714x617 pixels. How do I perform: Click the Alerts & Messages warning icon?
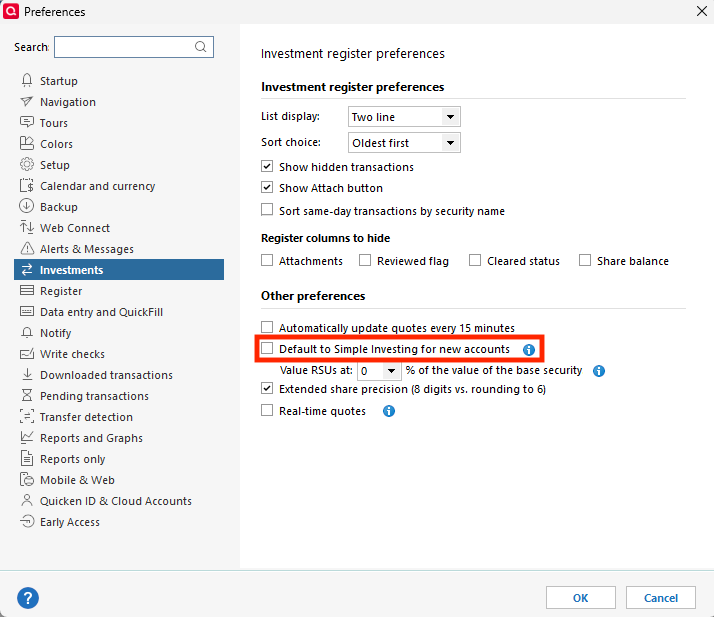27,248
